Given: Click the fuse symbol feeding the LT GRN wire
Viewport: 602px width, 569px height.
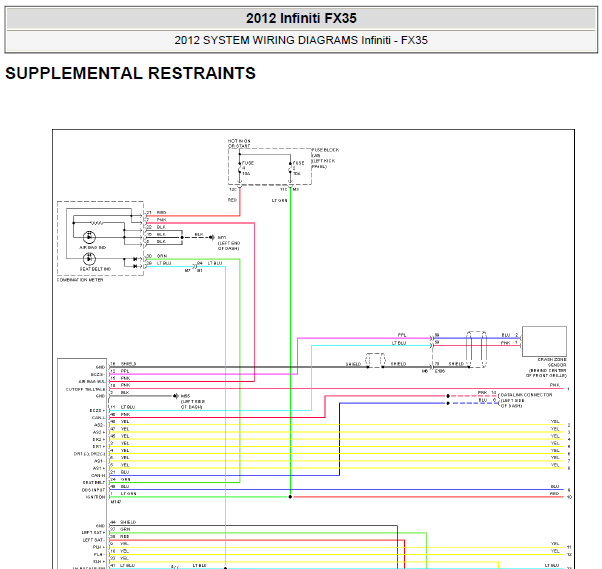Looking at the screenshot, I should click(290, 168).
